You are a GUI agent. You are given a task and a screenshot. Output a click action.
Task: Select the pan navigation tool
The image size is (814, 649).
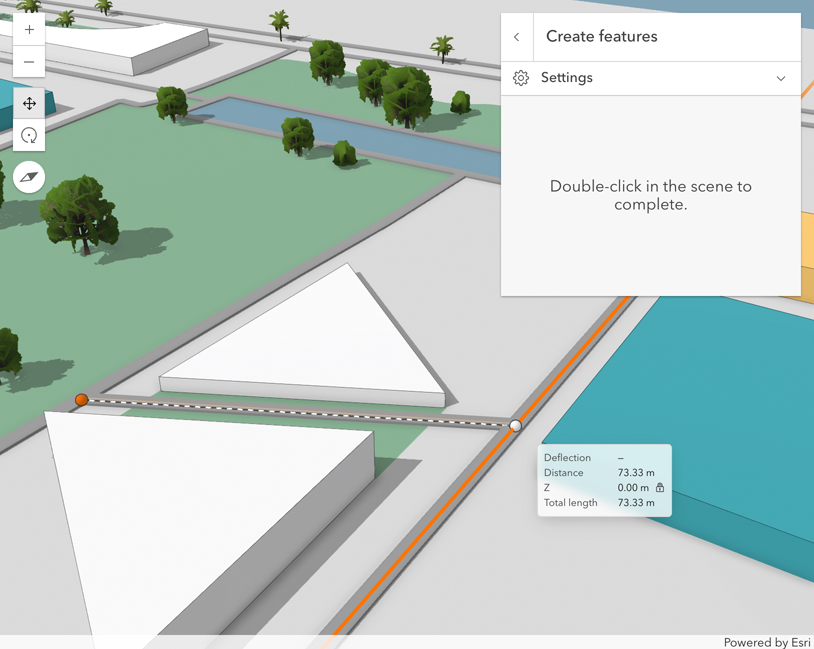(x=29, y=103)
